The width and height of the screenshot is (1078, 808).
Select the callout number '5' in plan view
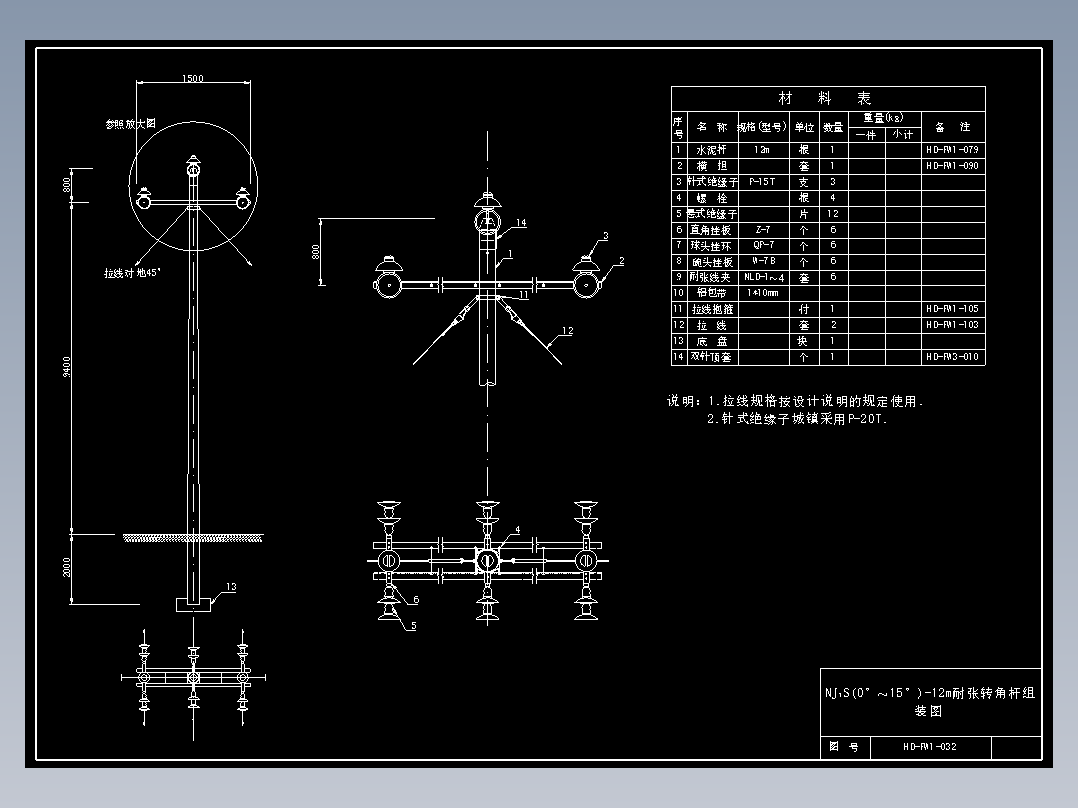(x=413, y=626)
